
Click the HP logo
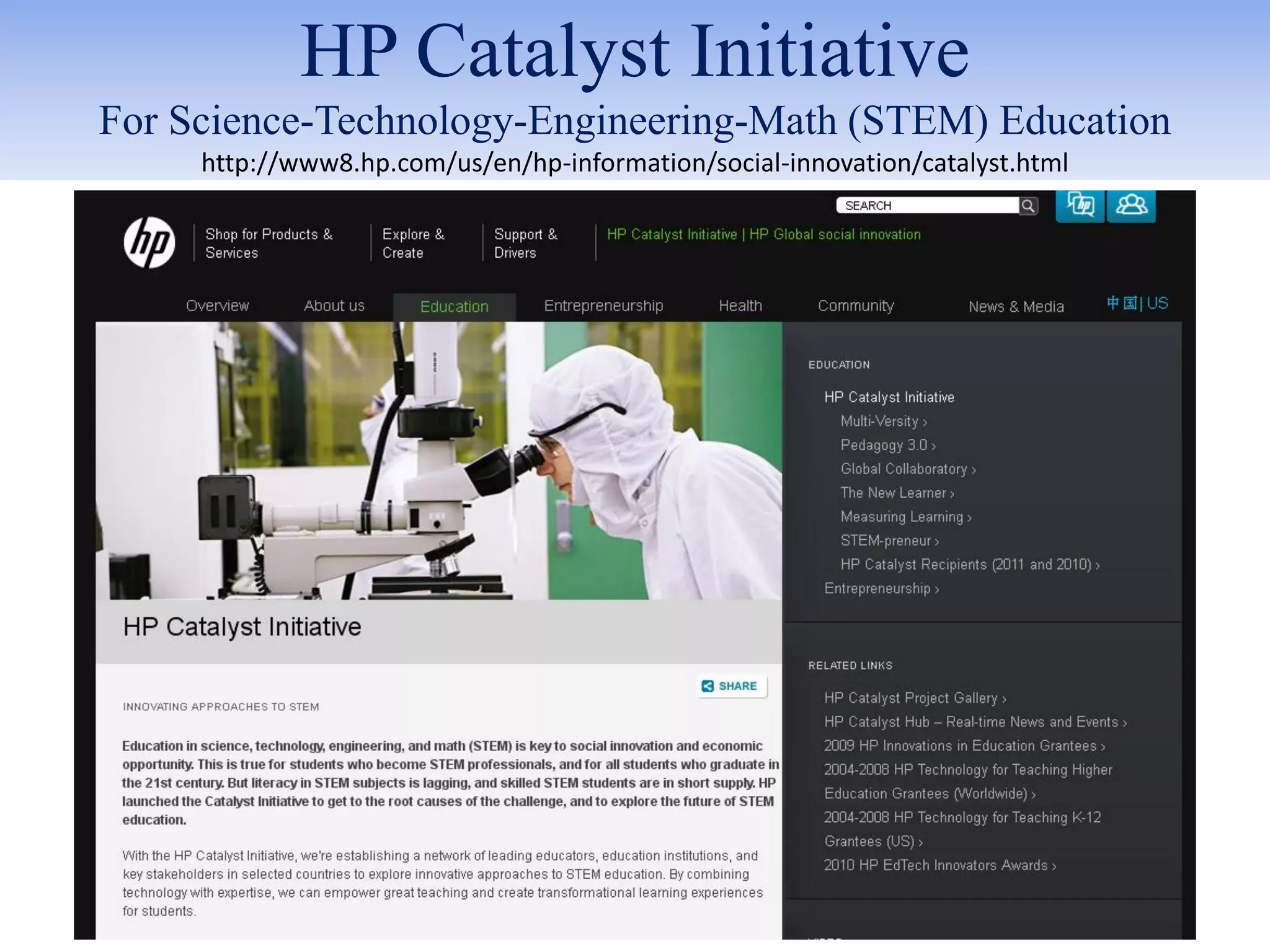(149, 242)
